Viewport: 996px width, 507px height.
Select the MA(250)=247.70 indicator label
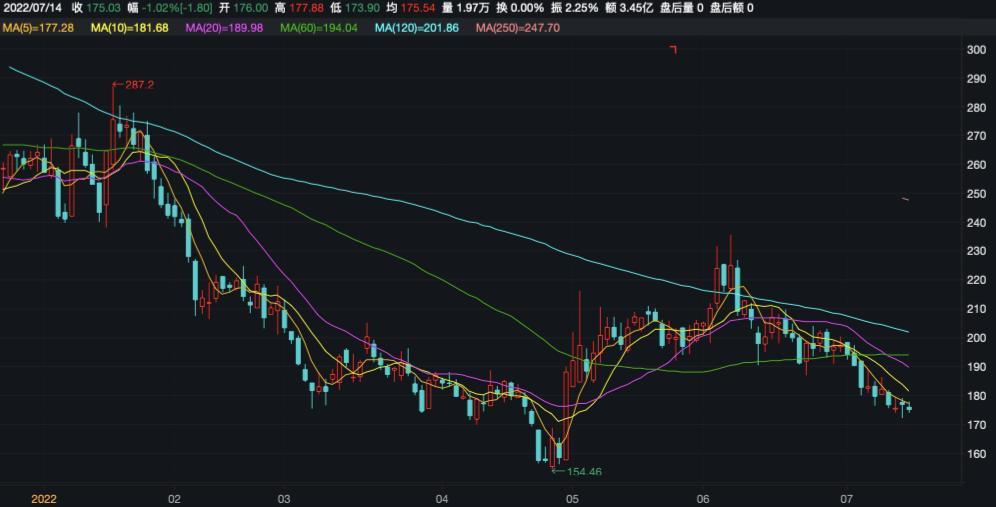518,28
